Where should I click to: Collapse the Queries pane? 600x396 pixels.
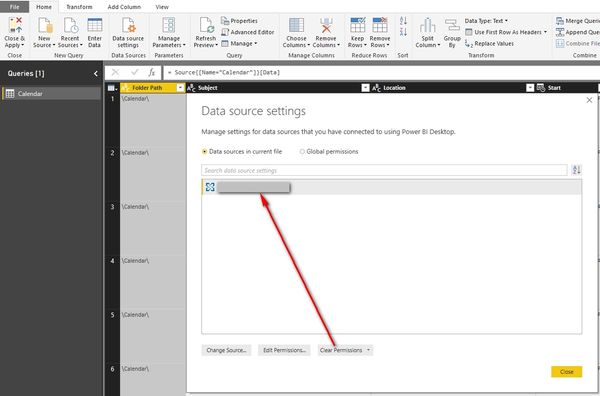[x=96, y=73]
